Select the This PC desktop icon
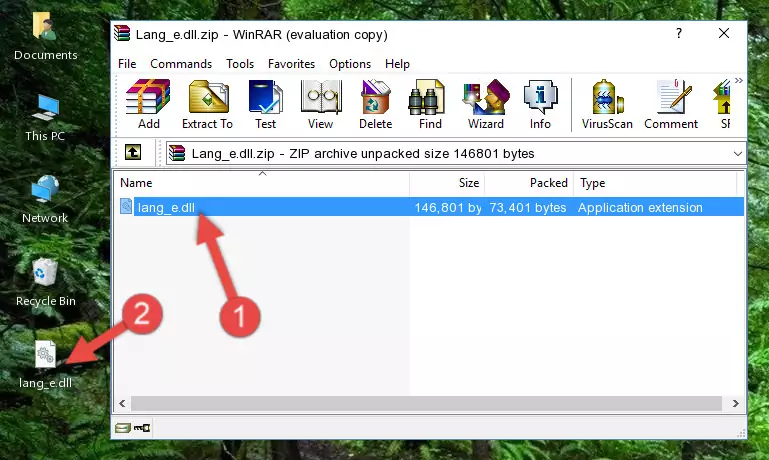The image size is (769, 460). (x=45, y=118)
